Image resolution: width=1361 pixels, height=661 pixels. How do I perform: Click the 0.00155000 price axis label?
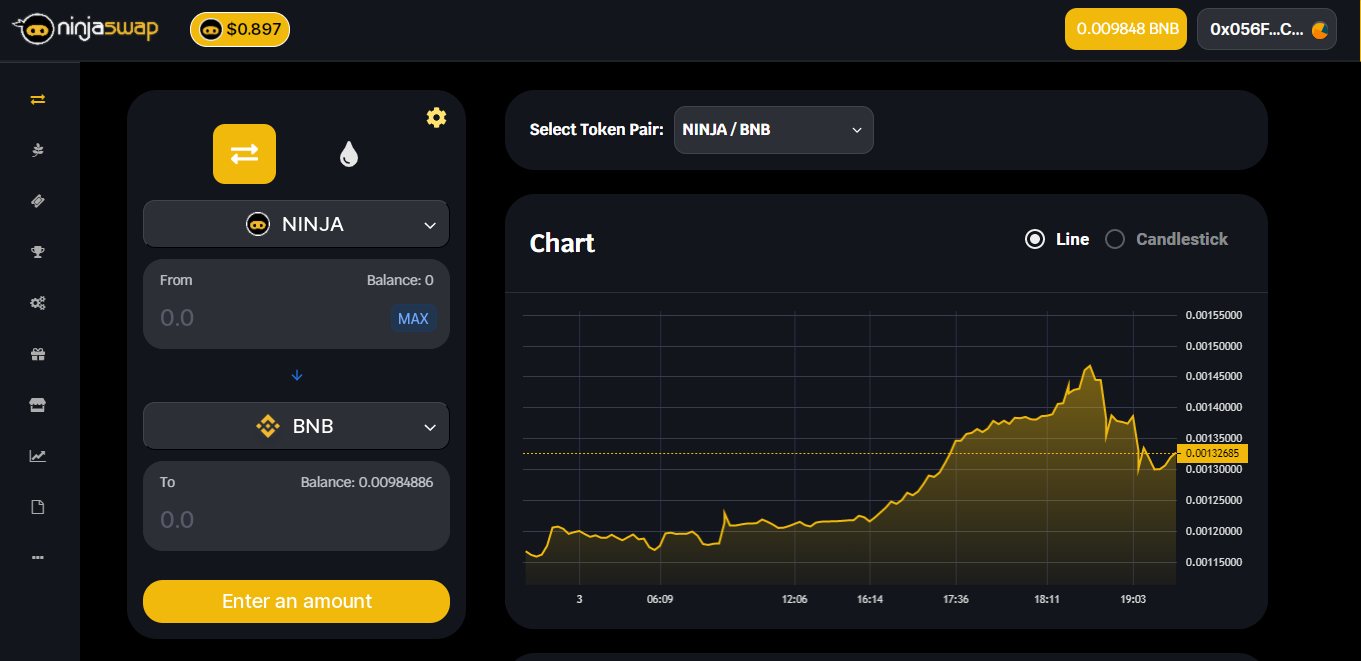point(1214,315)
